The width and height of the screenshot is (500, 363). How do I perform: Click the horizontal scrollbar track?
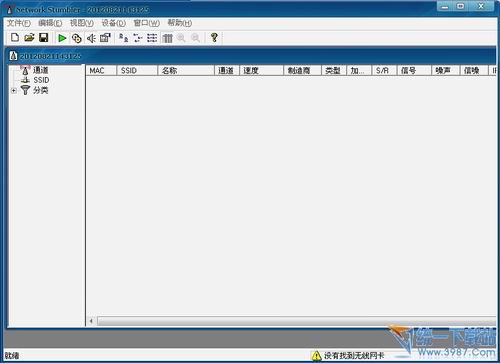tap(296, 321)
